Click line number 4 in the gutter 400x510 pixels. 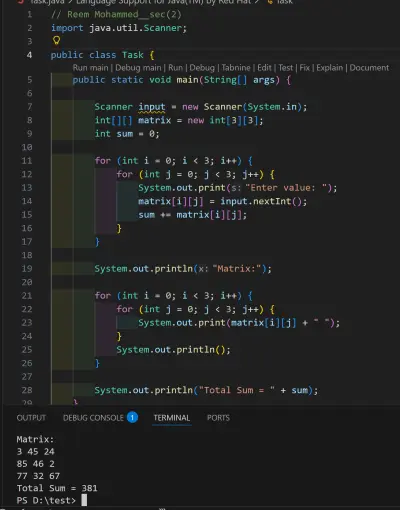click(29, 55)
